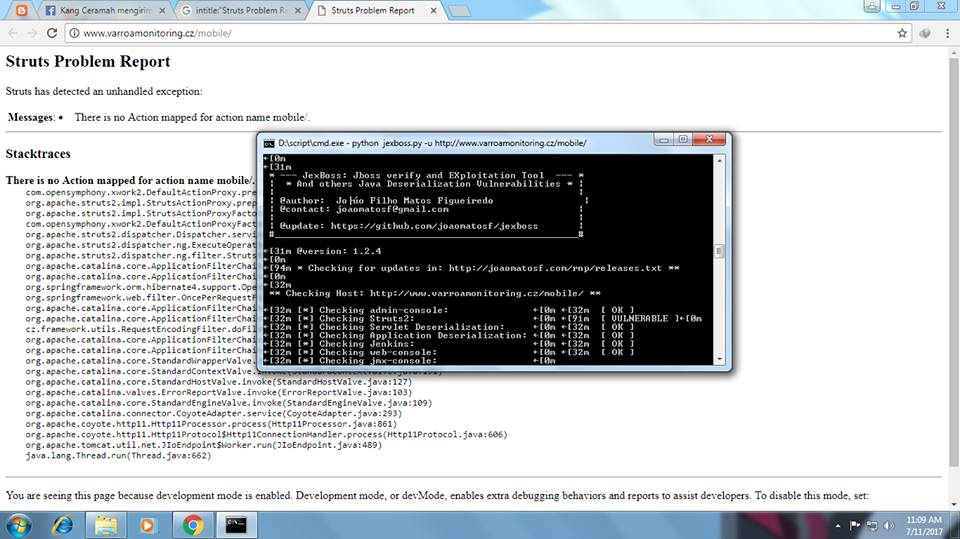
Task: Click 'Checking Struts2:' VULNERABLE line in cmd
Action: [482, 318]
